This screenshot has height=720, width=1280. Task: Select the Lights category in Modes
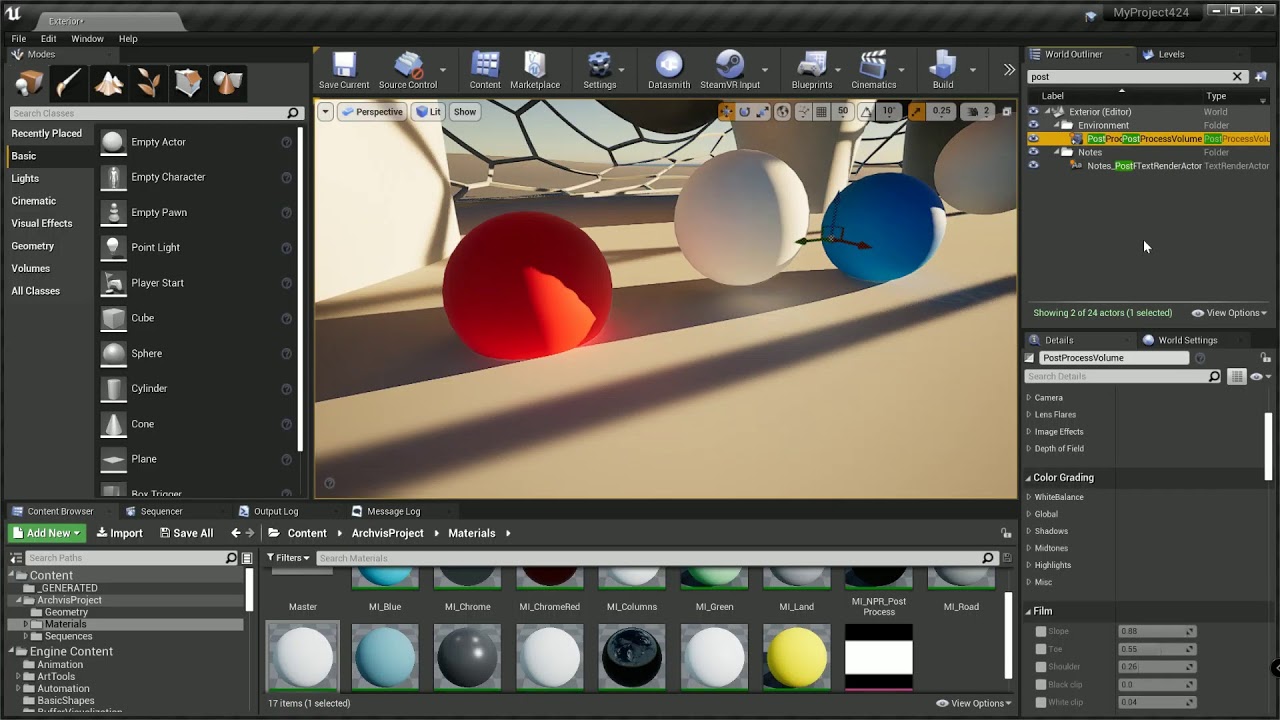tap(25, 178)
